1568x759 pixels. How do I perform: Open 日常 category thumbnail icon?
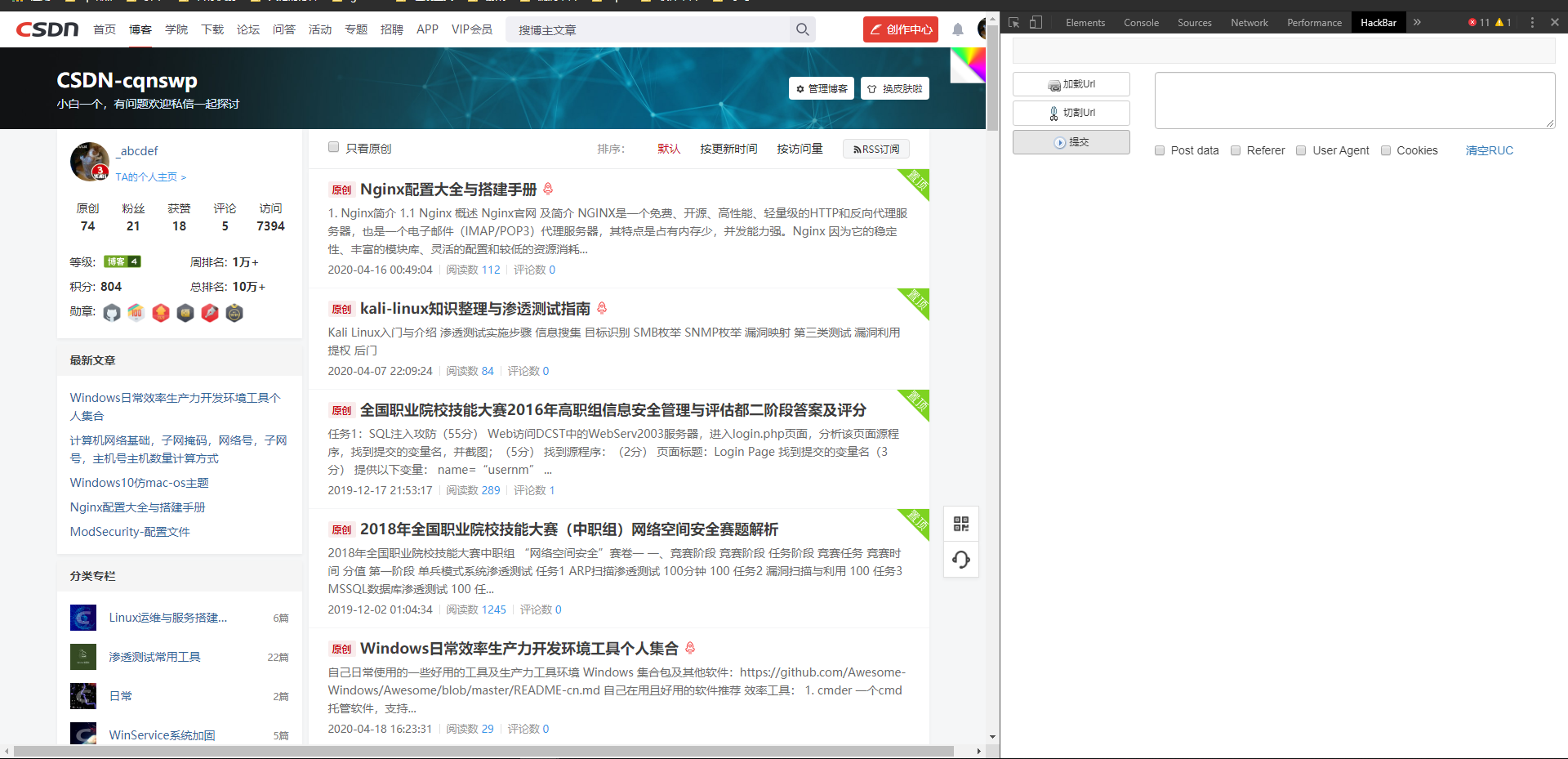(x=83, y=696)
